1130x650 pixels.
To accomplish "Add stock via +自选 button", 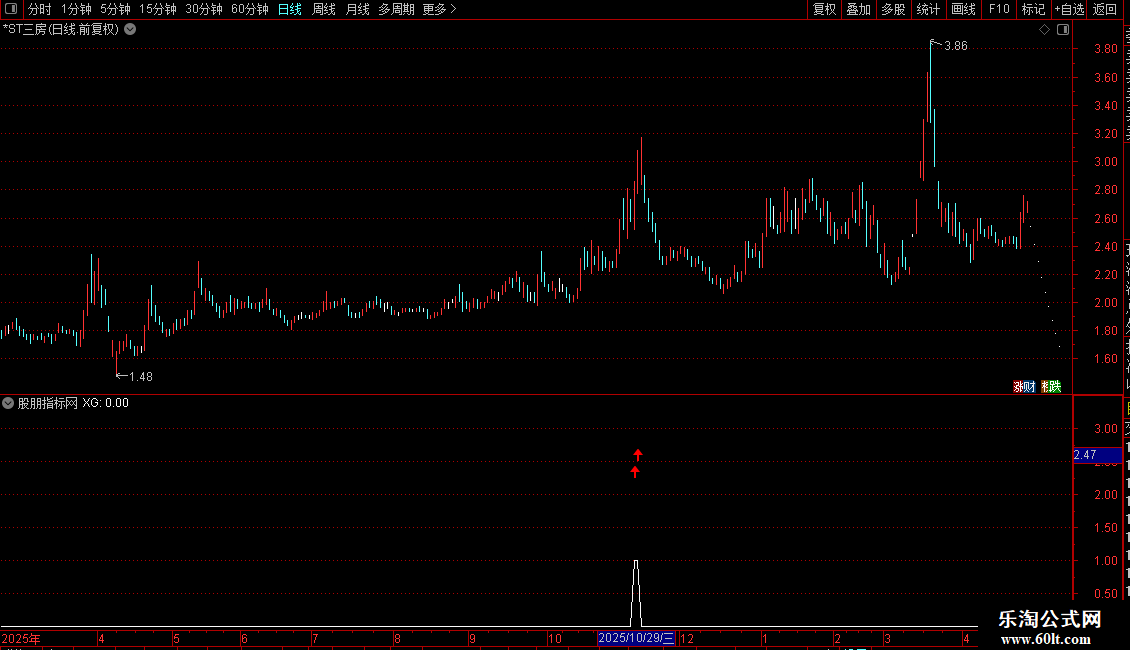I will click(x=1069, y=9).
